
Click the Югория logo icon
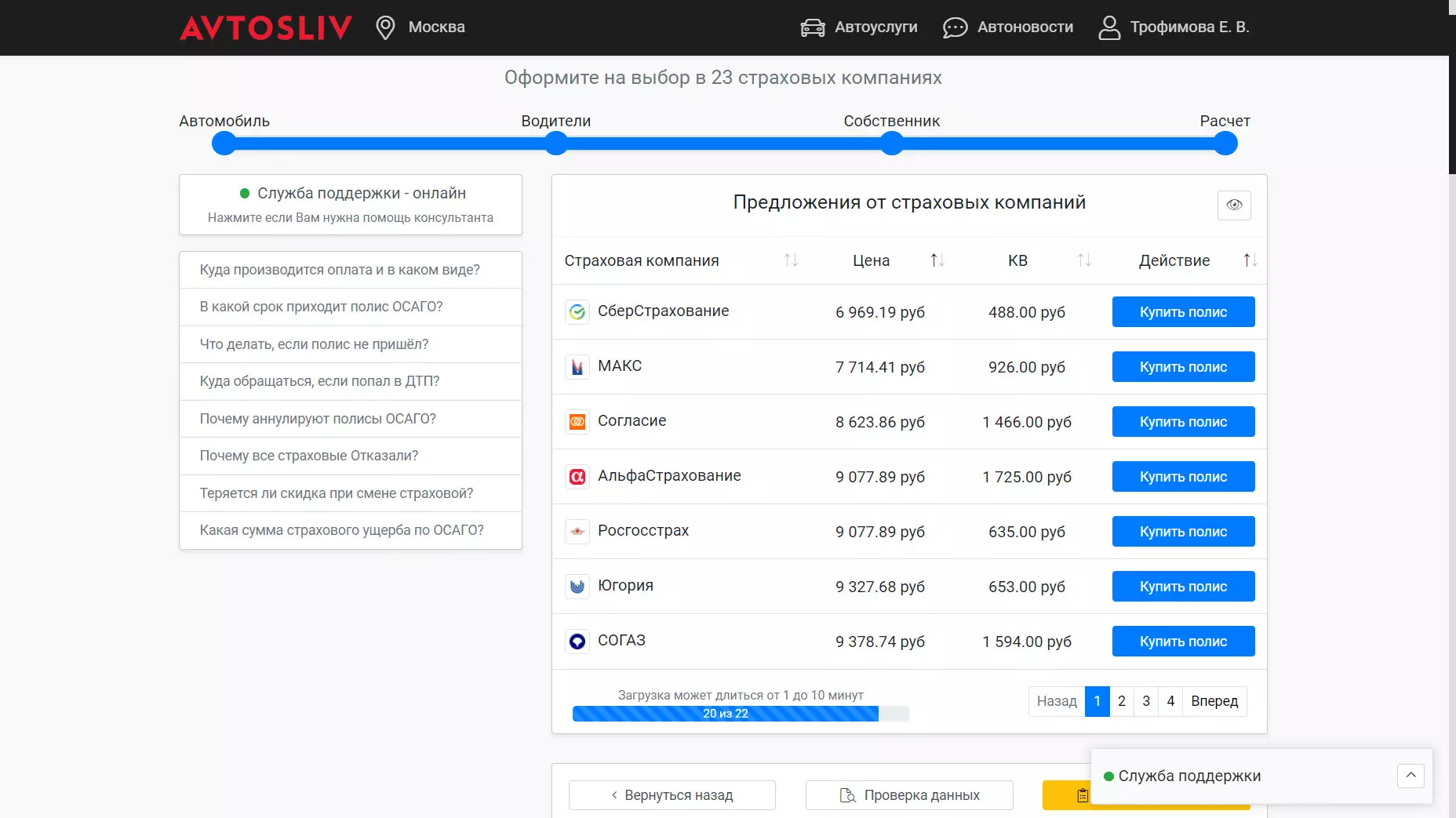pos(577,587)
